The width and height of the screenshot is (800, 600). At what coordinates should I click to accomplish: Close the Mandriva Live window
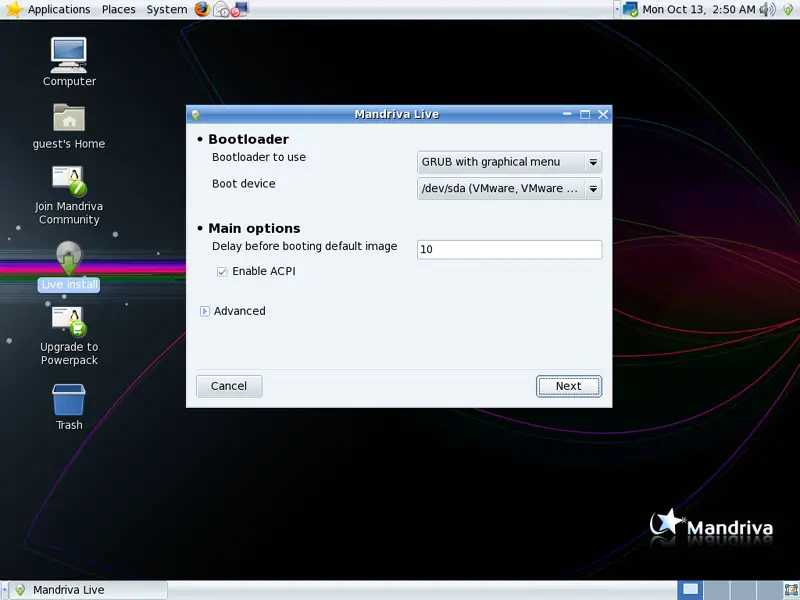[603, 114]
